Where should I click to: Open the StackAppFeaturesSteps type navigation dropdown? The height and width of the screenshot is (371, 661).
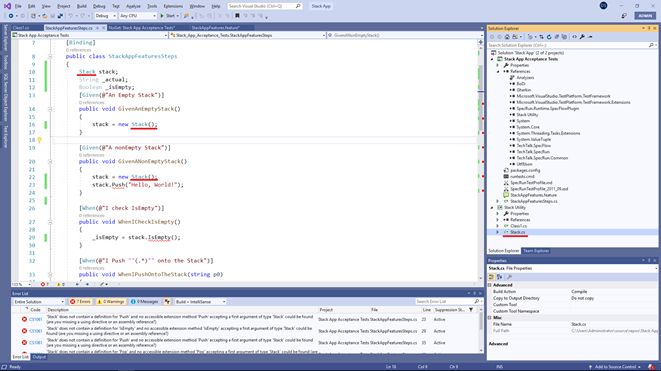247,35
